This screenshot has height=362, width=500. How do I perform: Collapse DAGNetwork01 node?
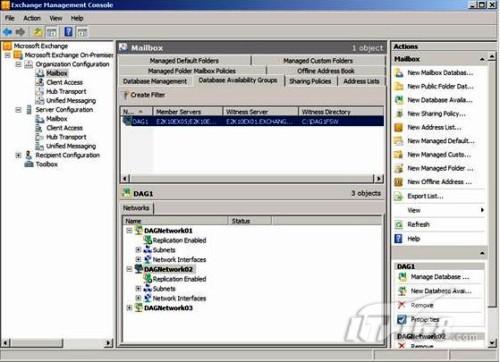(129, 230)
